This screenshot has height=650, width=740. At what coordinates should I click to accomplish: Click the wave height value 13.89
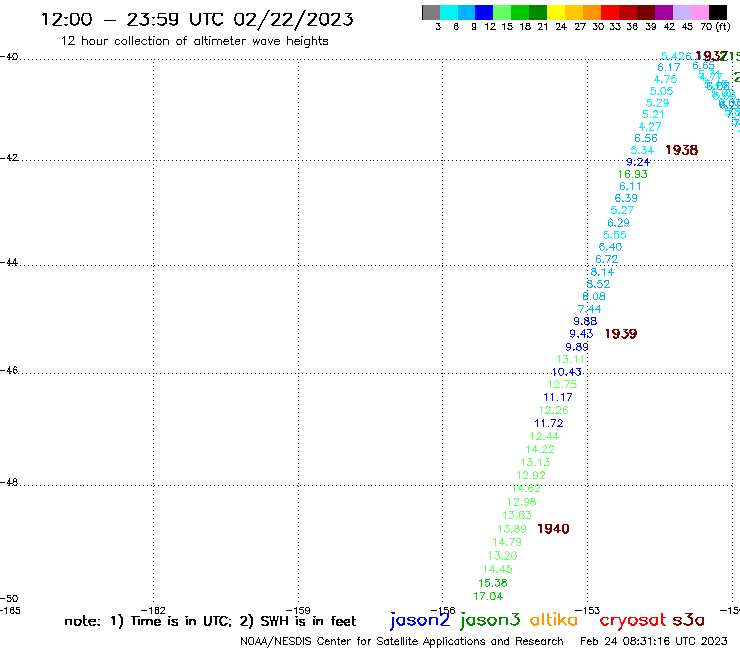click(512, 529)
